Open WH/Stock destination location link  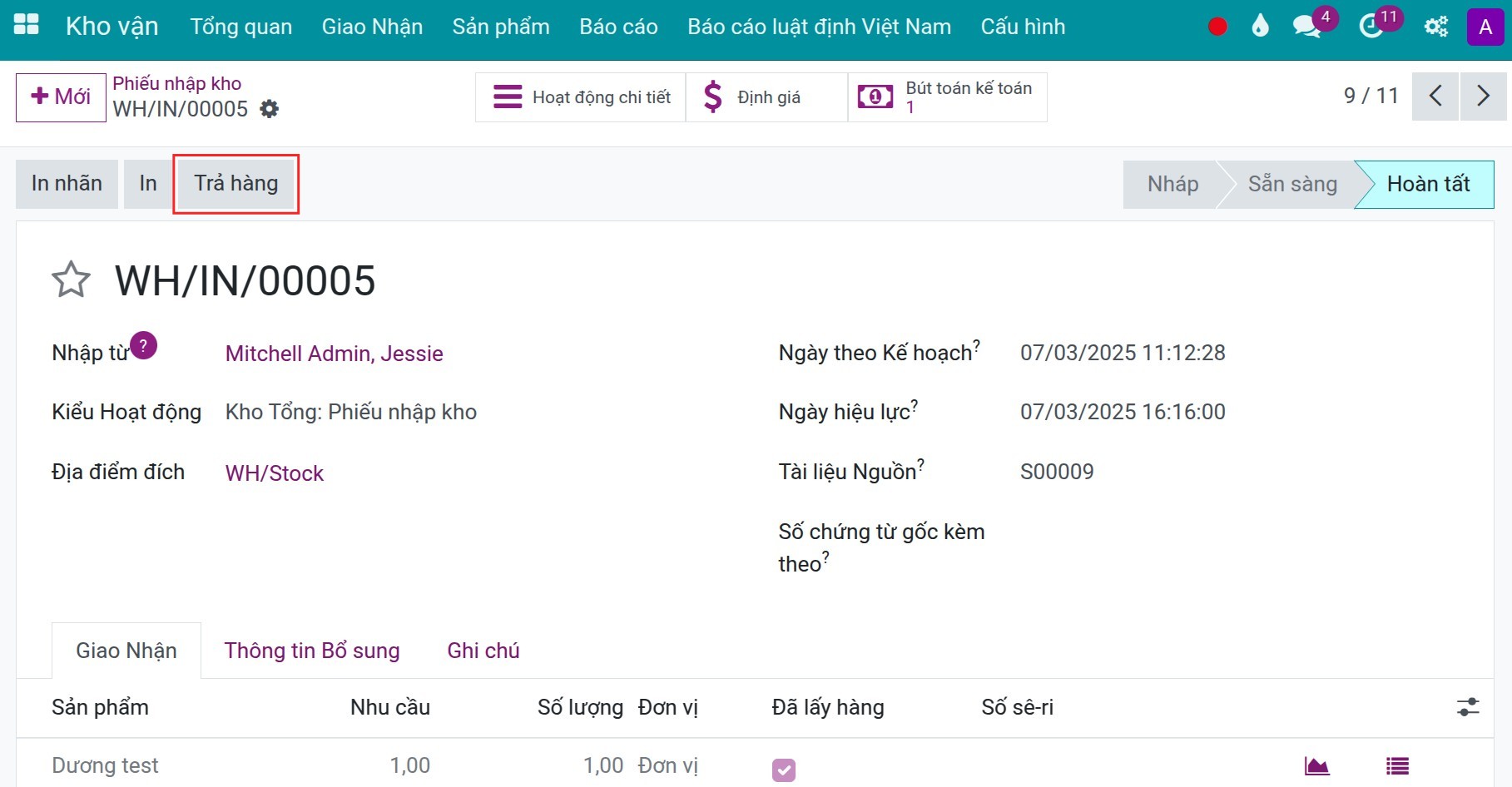click(275, 473)
